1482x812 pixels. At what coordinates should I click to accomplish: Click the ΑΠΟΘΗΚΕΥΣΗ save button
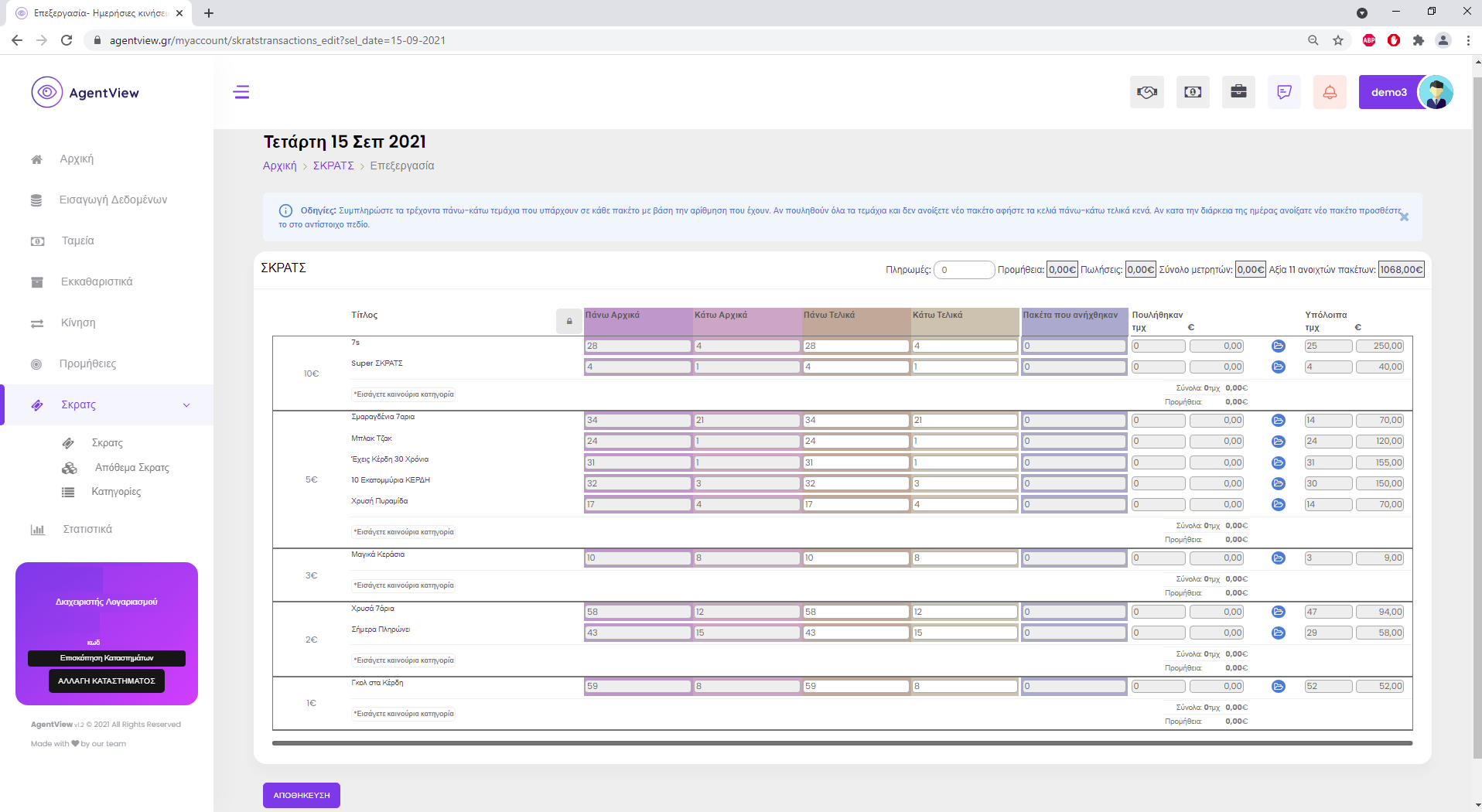coord(301,795)
